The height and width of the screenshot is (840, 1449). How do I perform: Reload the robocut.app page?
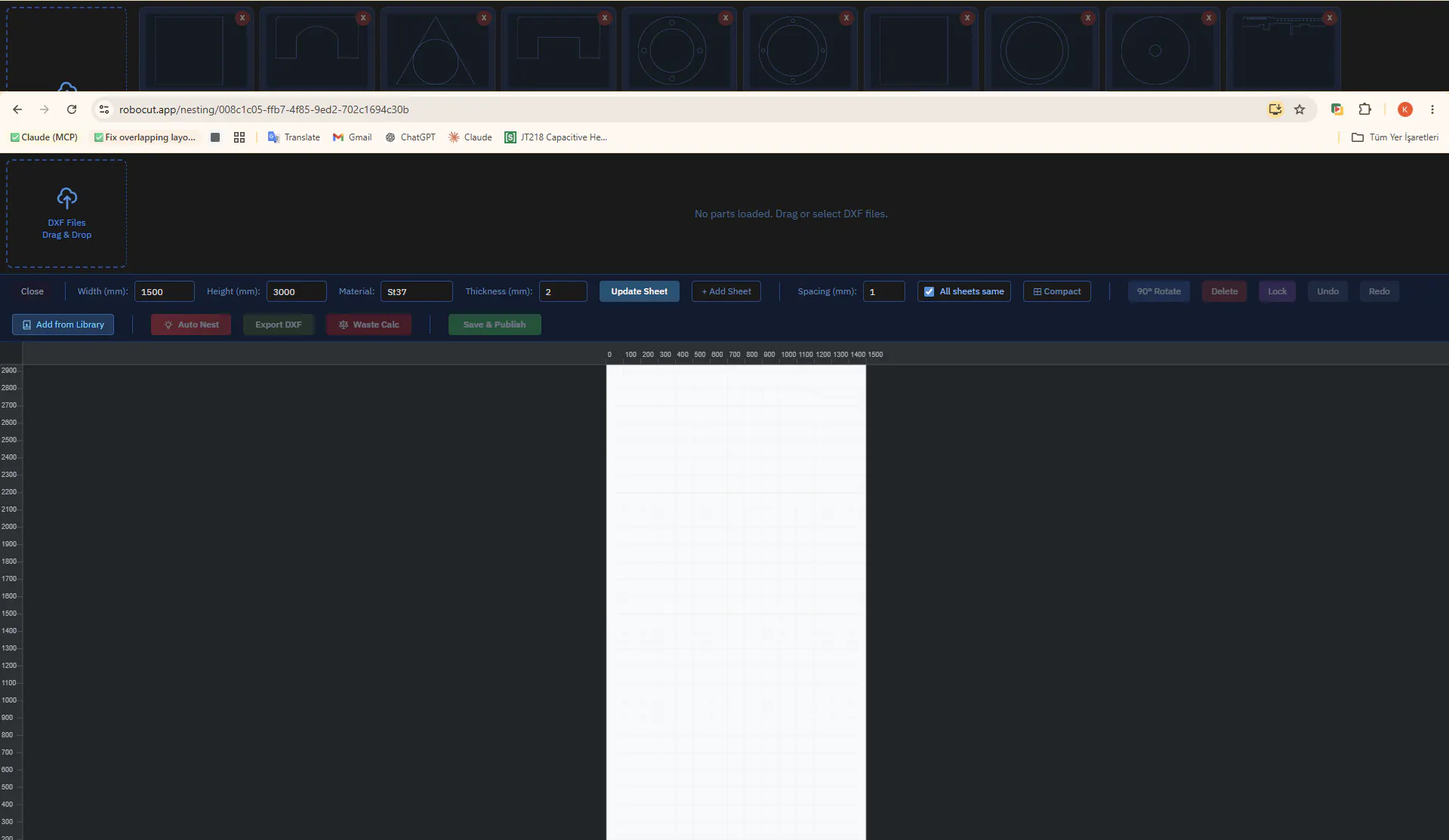(x=72, y=109)
